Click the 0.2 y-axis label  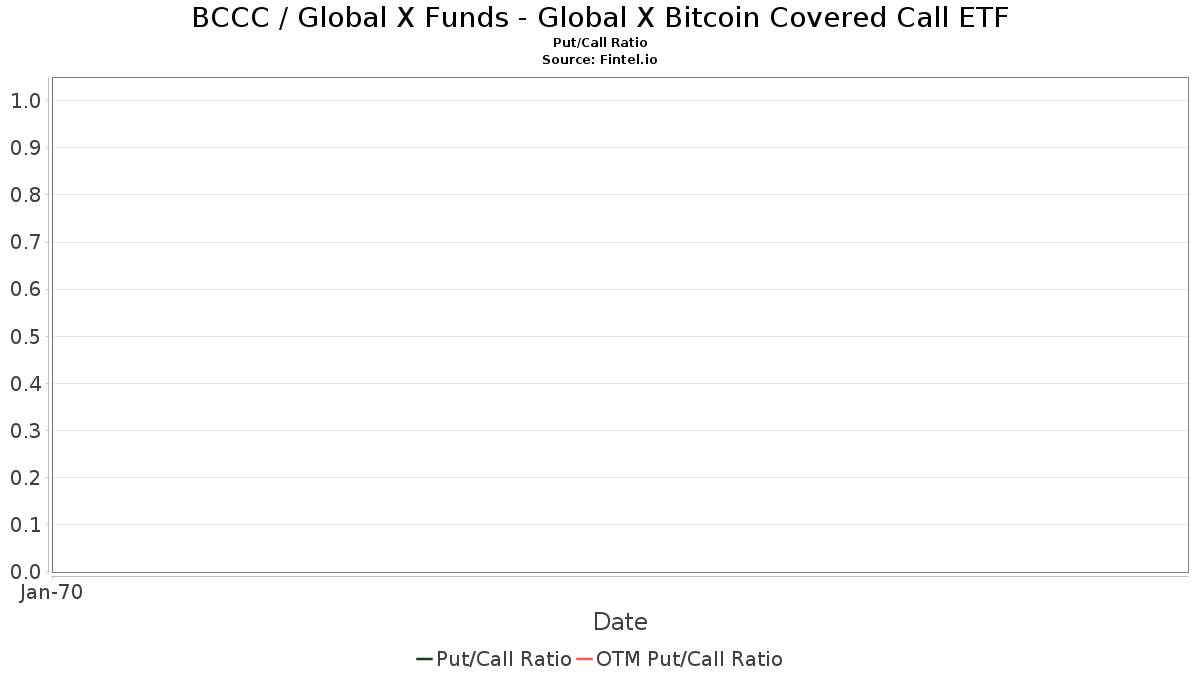pyautogui.click(x=25, y=478)
